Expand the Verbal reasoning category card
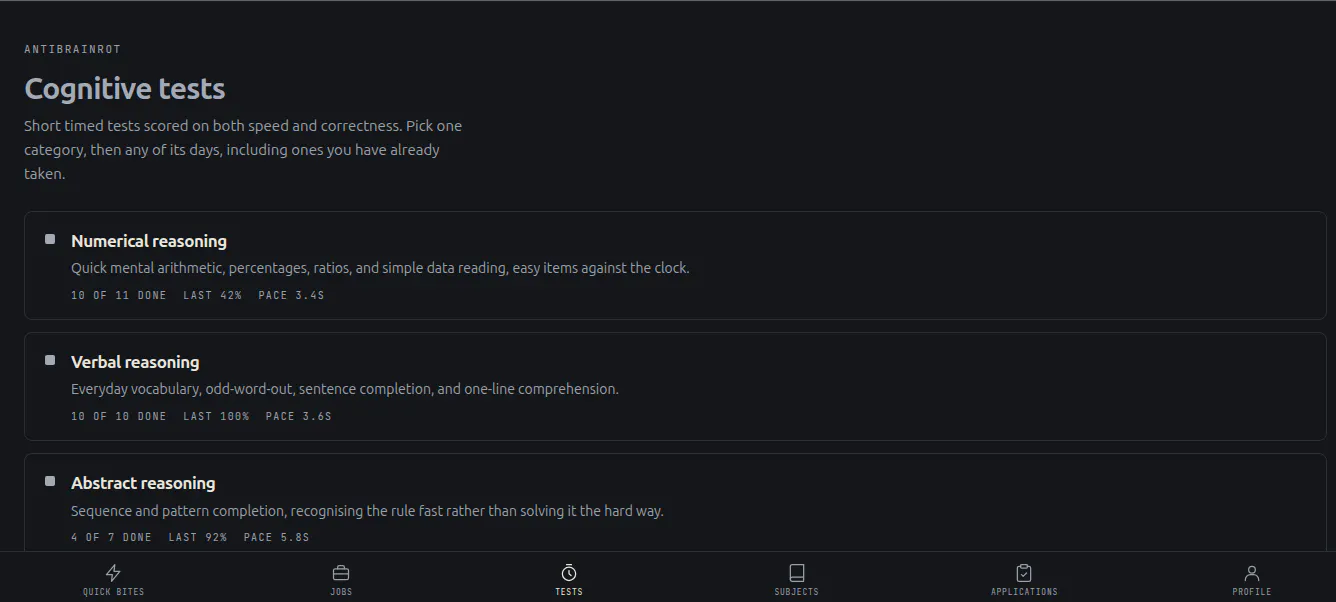This screenshot has height=602, width=1336. (675, 386)
